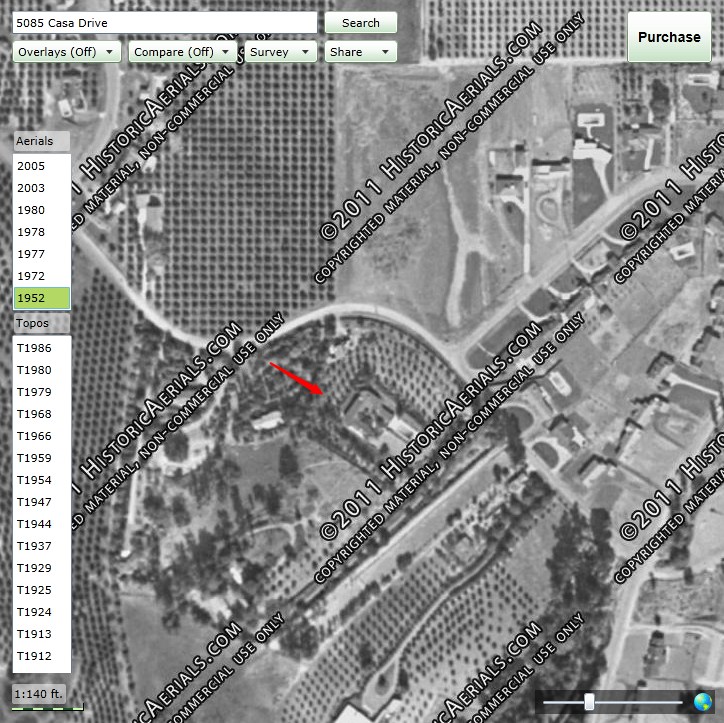Click the Purchase button
This screenshot has width=724, height=723.
pyautogui.click(x=669, y=37)
